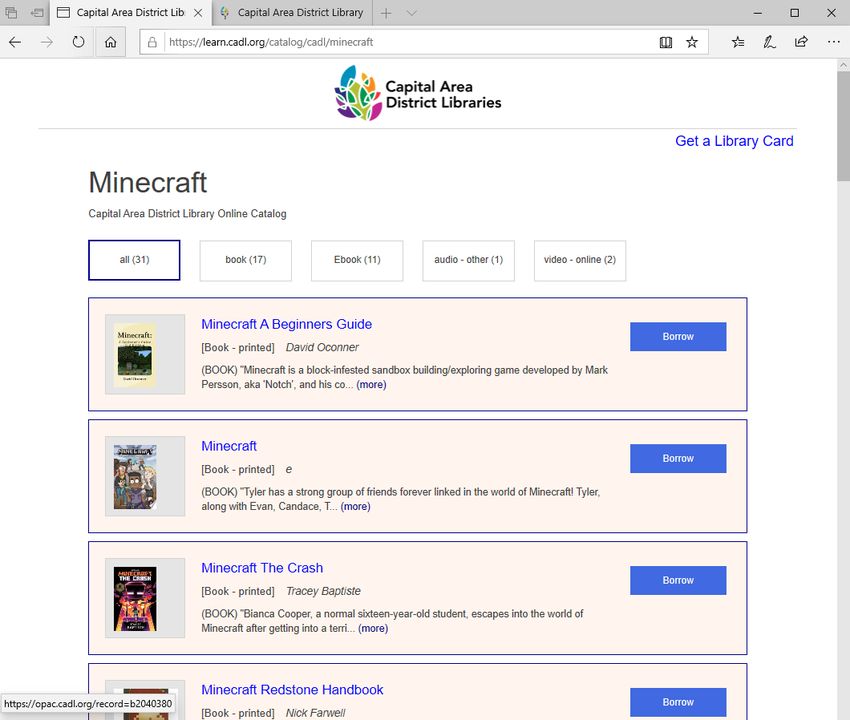The height and width of the screenshot is (720, 850).
Task: Click the Capital Area District Libraries logo
Action: (x=418, y=93)
